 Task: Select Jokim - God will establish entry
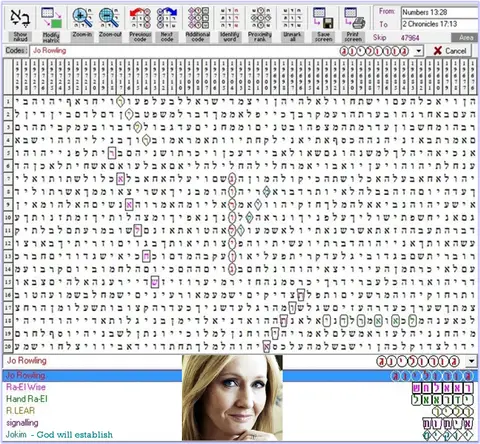[x=59, y=435]
